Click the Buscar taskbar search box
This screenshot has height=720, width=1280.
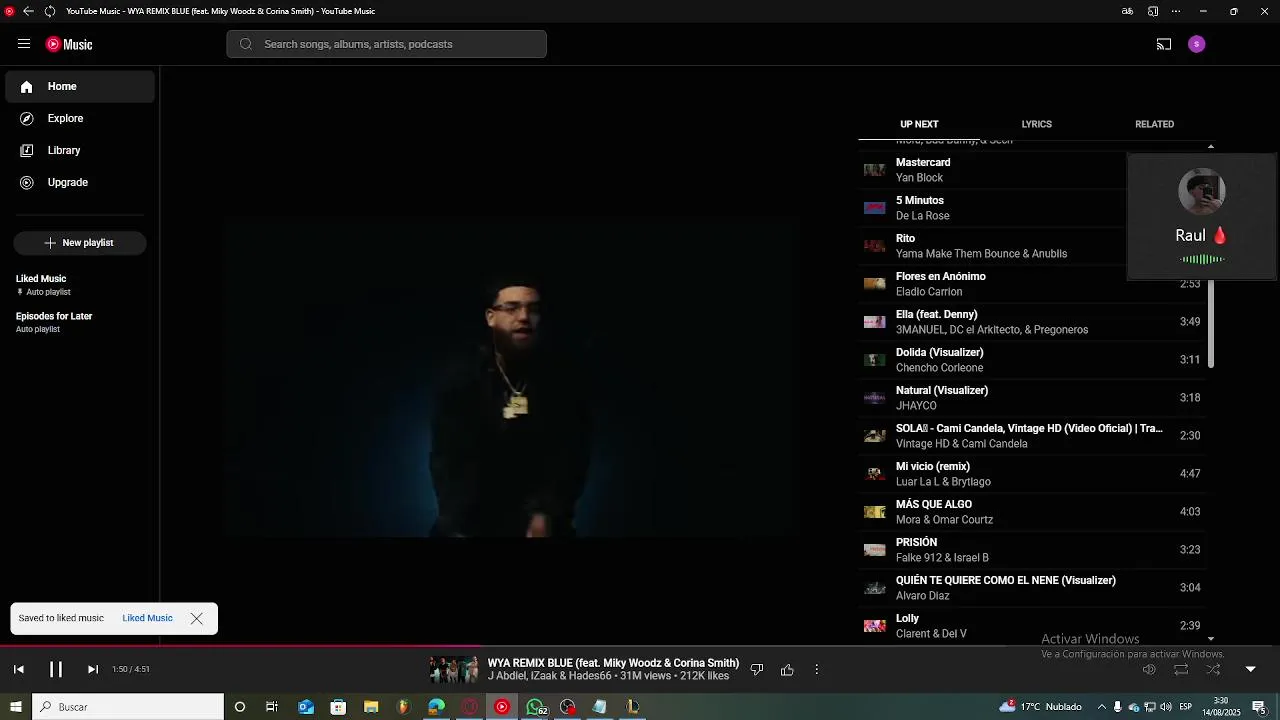coord(128,707)
